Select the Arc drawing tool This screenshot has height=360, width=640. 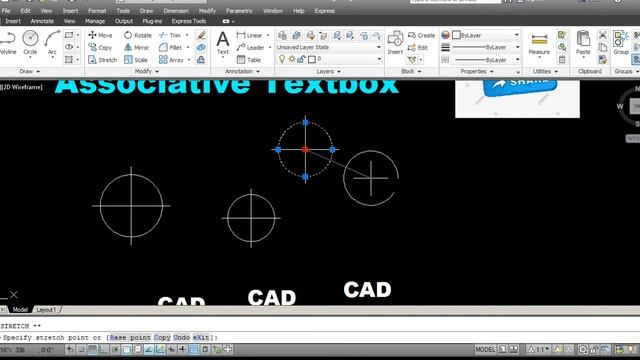coord(52,42)
